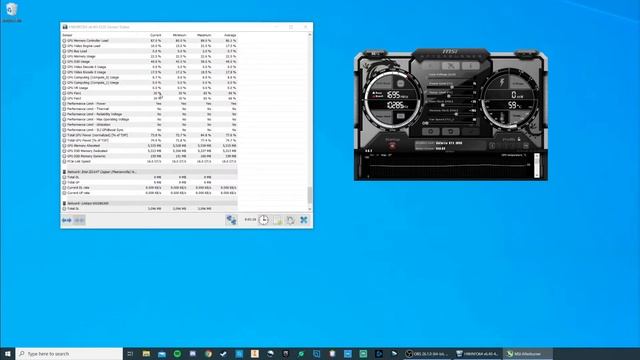Screen dimensions: 640x360
Task: Select GPU Bus Load row
Action: [149, 51]
